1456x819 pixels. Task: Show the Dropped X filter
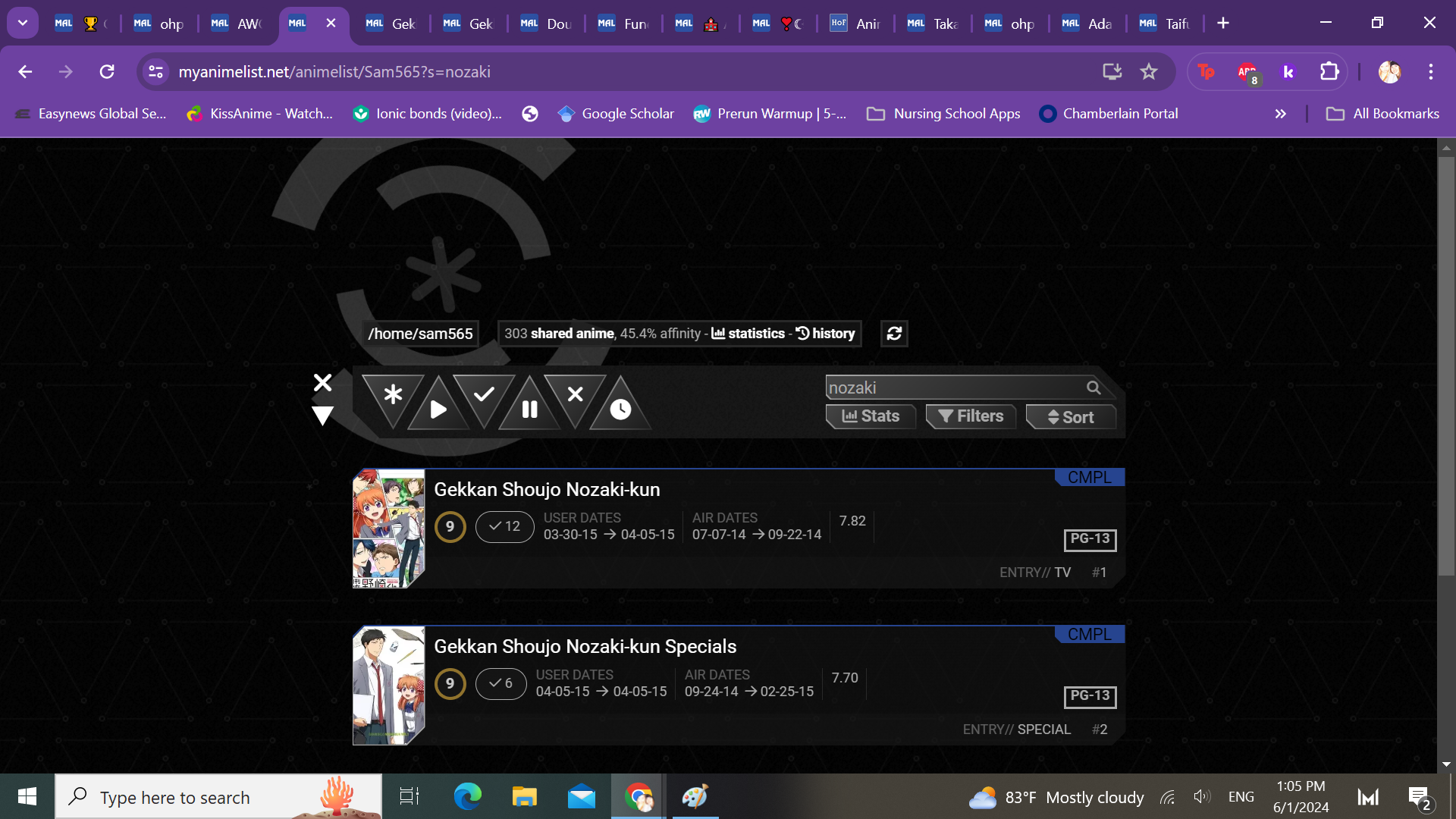[575, 394]
